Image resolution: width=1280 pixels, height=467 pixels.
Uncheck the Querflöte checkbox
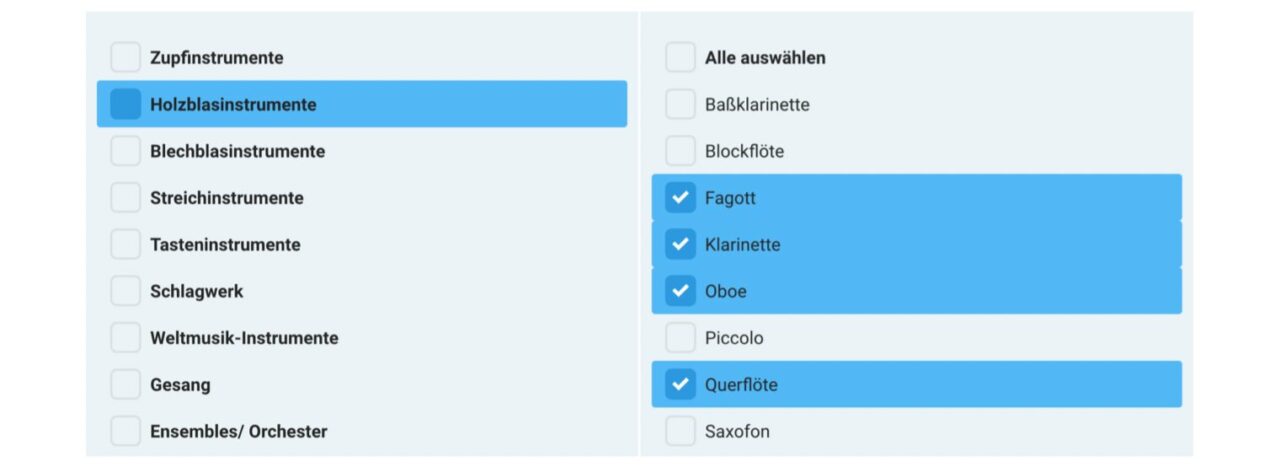pos(680,384)
